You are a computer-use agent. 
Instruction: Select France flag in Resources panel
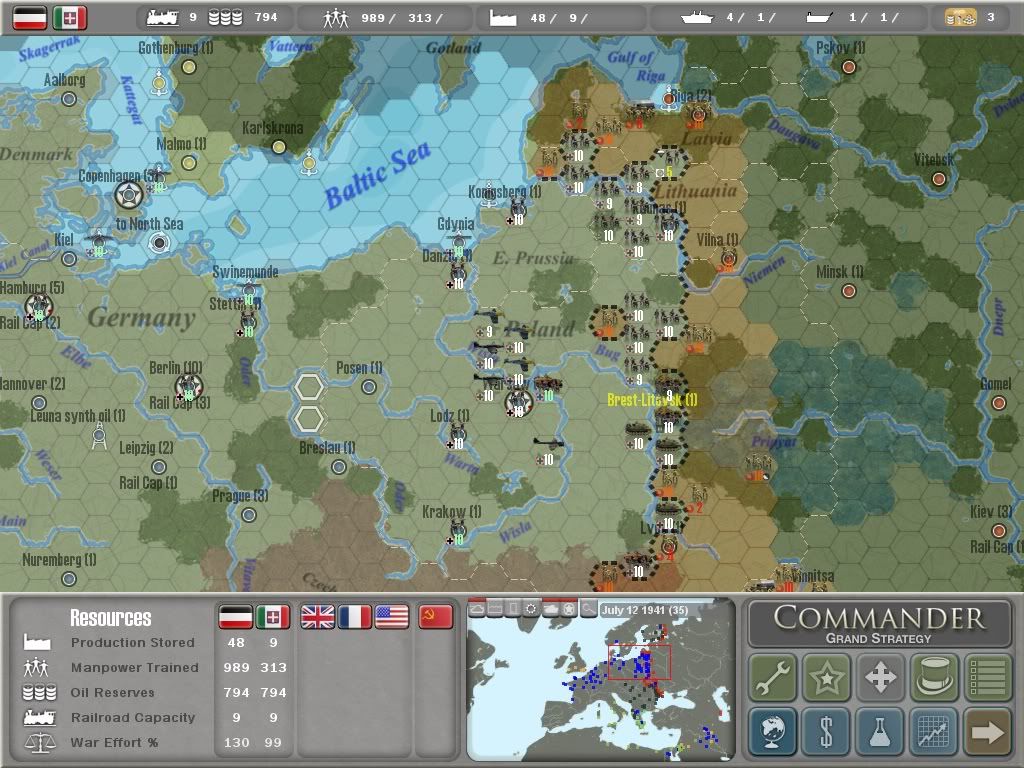(355, 617)
